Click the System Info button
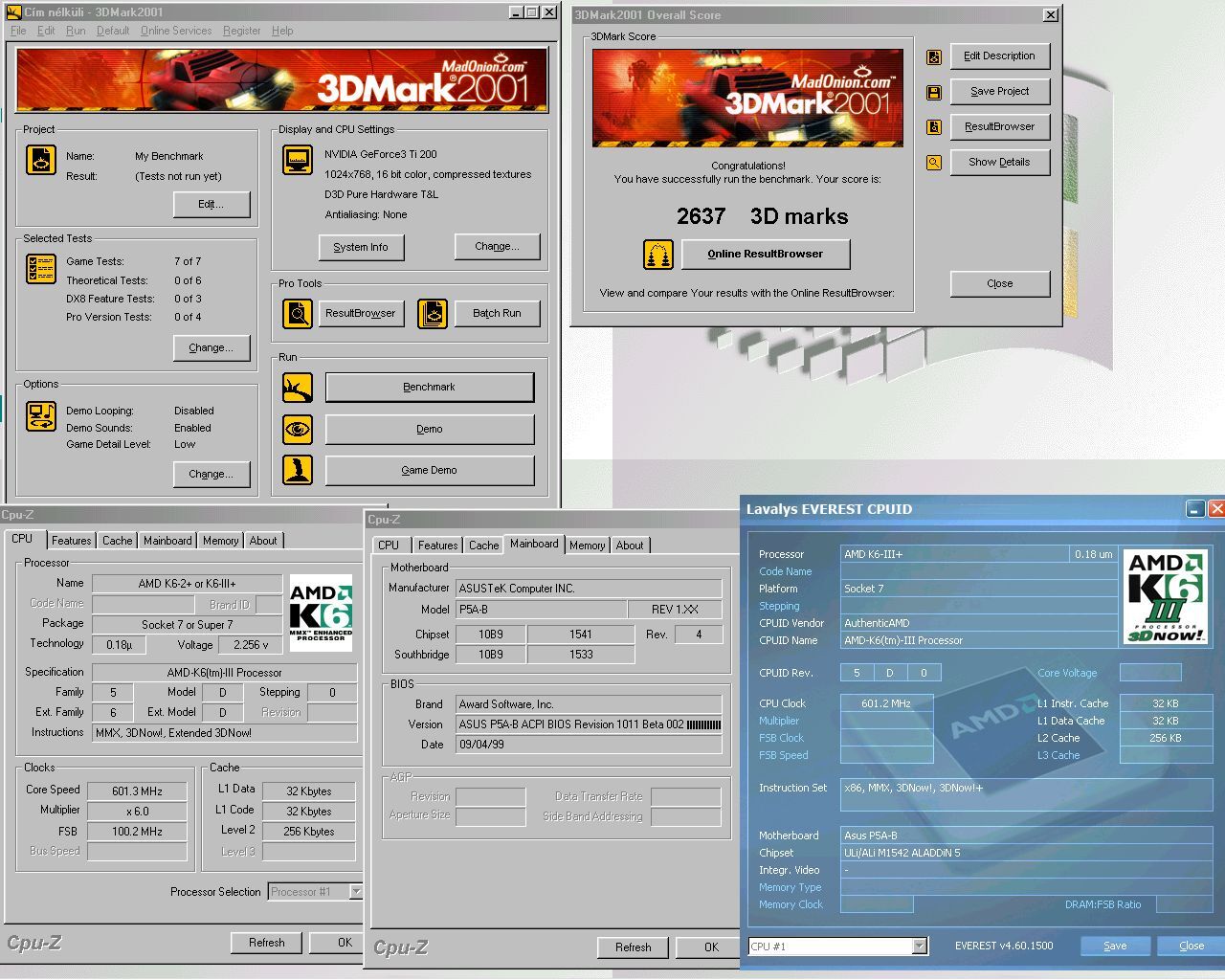Screen dimensions: 1225x980 (x=361, y=247)
